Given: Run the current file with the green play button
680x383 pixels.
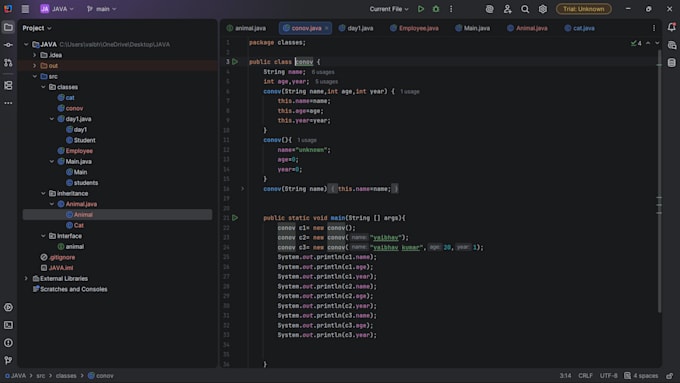Looking at the screenshot, I should (421, 9).
